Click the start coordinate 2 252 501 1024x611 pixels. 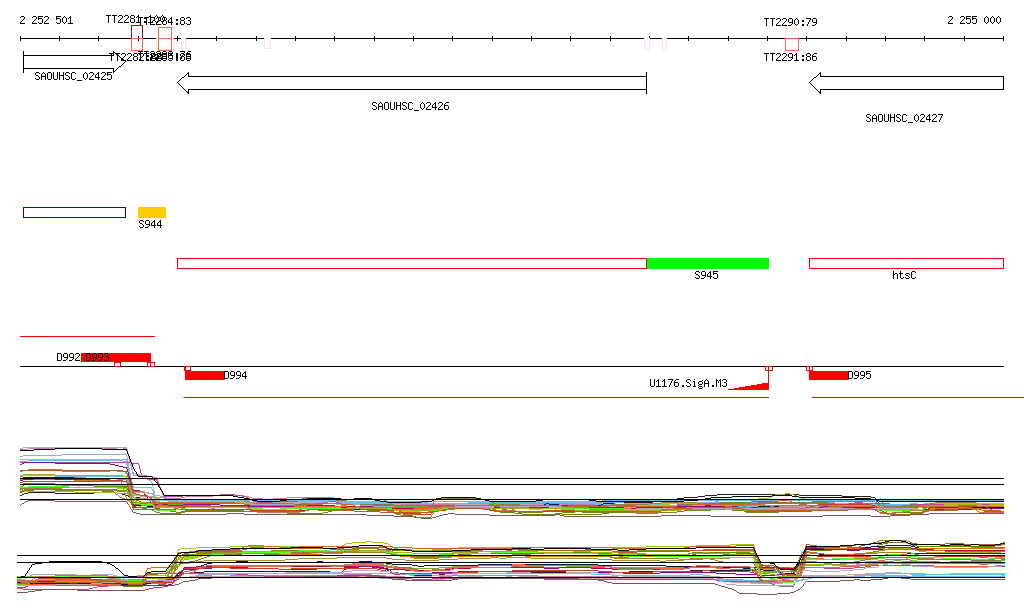tap(46, 20)
